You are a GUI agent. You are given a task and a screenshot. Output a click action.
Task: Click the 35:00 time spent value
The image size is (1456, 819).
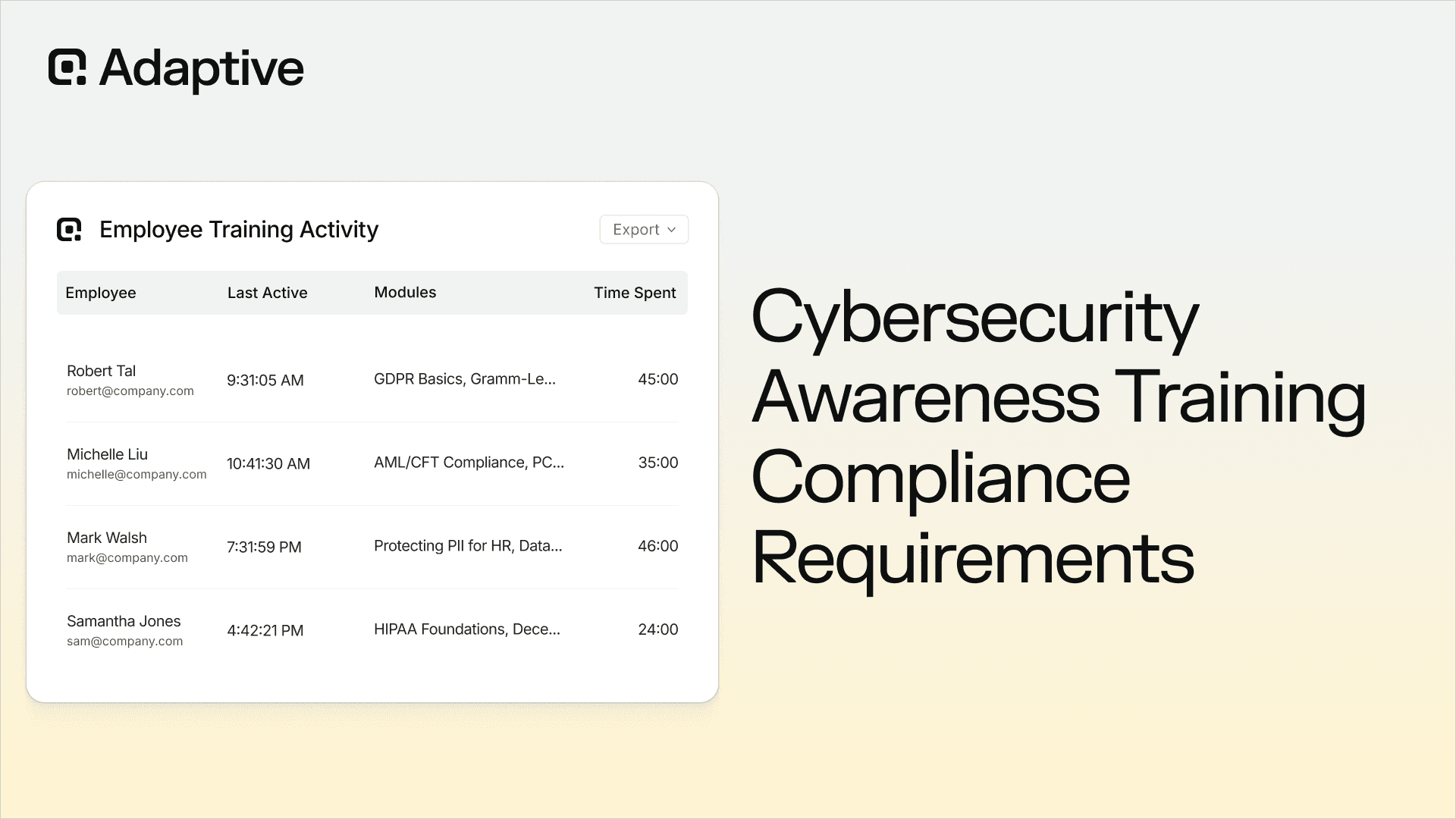(658, 463)
